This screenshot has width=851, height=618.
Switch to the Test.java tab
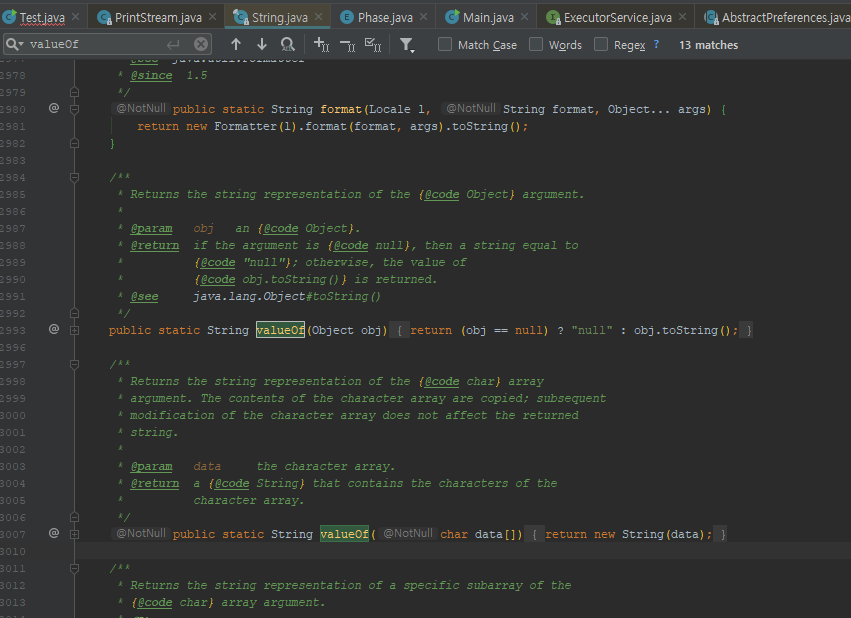click(x=42, y=18)
